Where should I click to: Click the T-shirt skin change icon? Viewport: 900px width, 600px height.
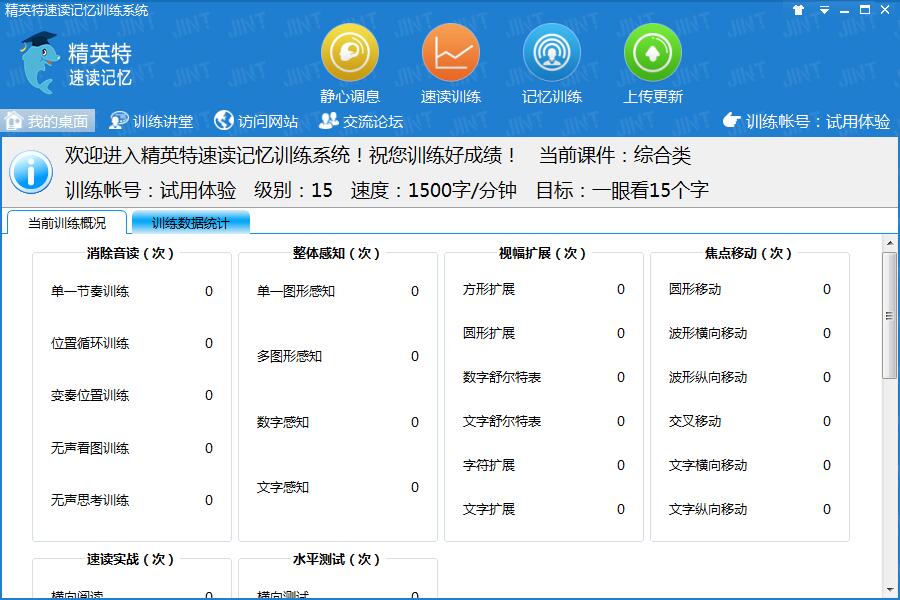click(798, 10)
